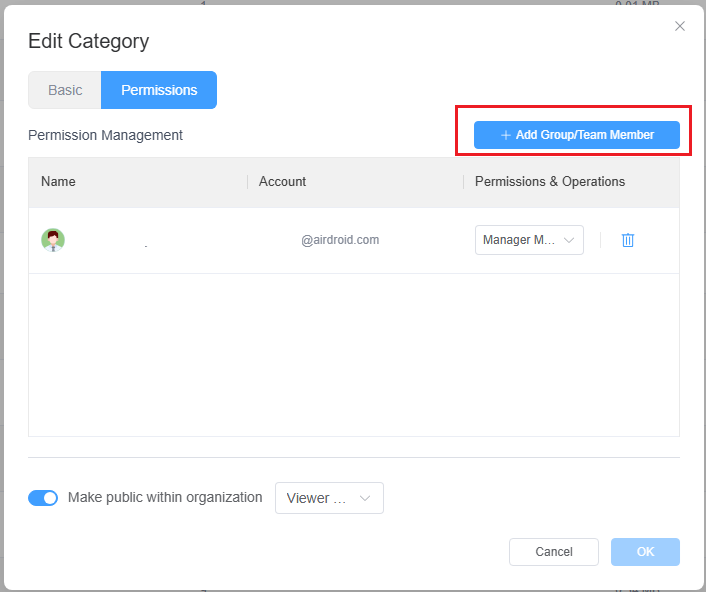
Task: Open the Viewer permission dropdown
Action: [x=329, y=498]
